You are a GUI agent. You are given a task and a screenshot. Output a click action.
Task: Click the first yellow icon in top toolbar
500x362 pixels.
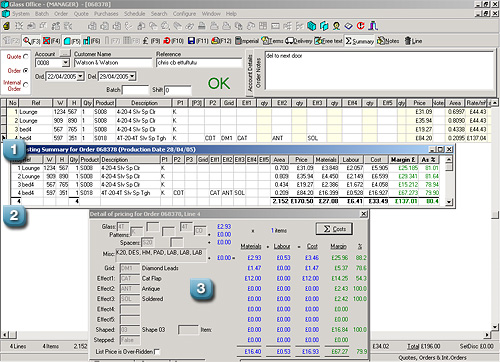tap(6, 26)
